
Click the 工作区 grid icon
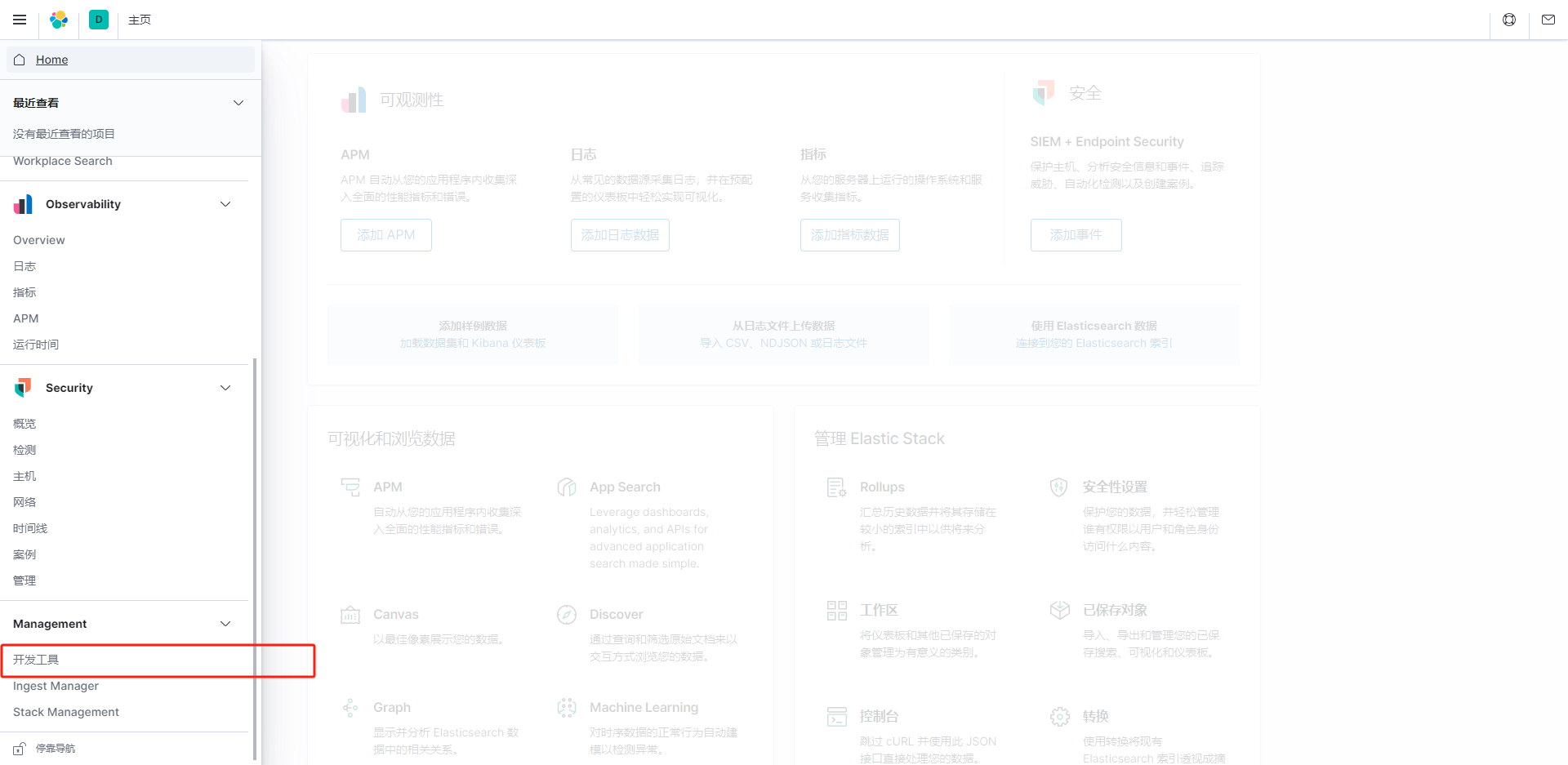click(837, 611)
